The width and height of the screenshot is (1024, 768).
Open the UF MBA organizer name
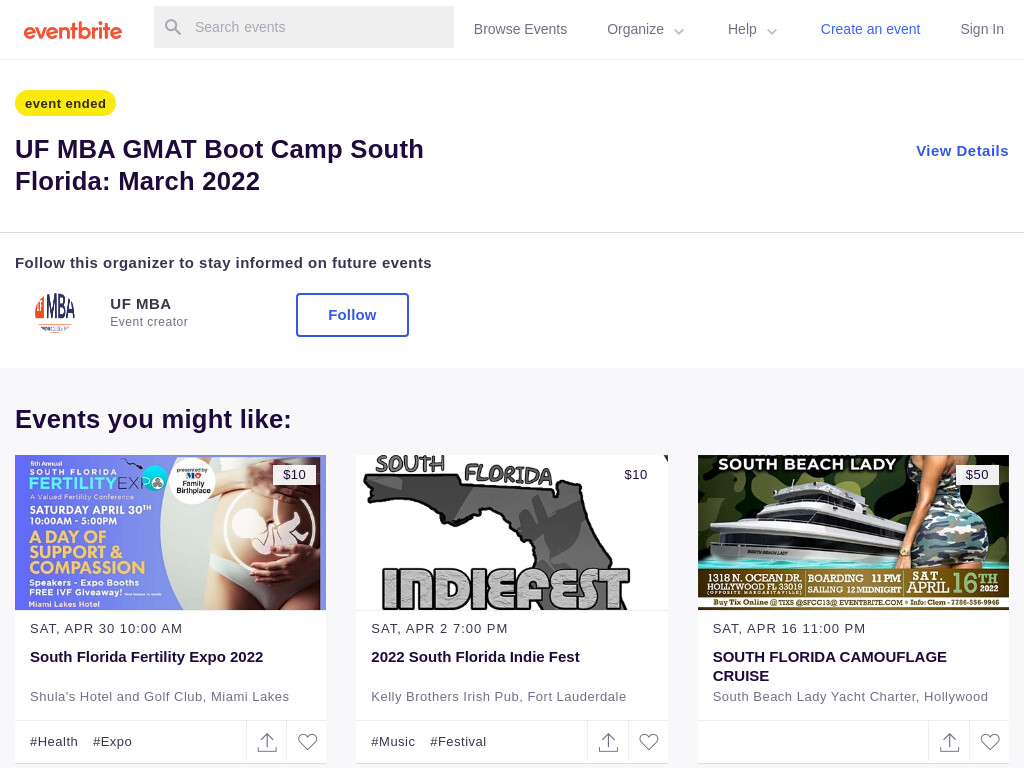point(140,304)
